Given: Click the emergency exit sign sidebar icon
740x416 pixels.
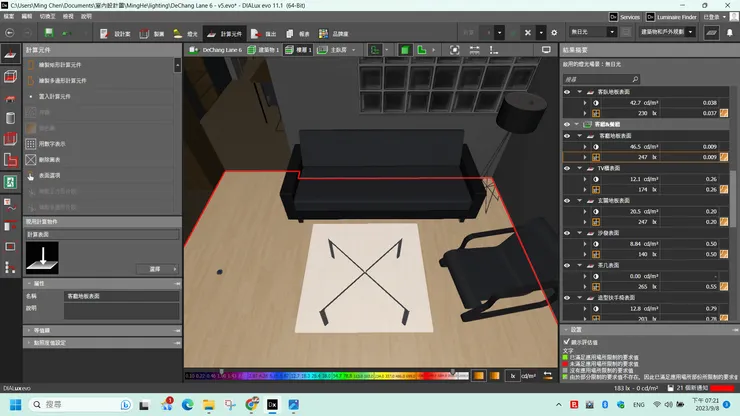Looking at the screenshot, I should (x=10, y=183).
